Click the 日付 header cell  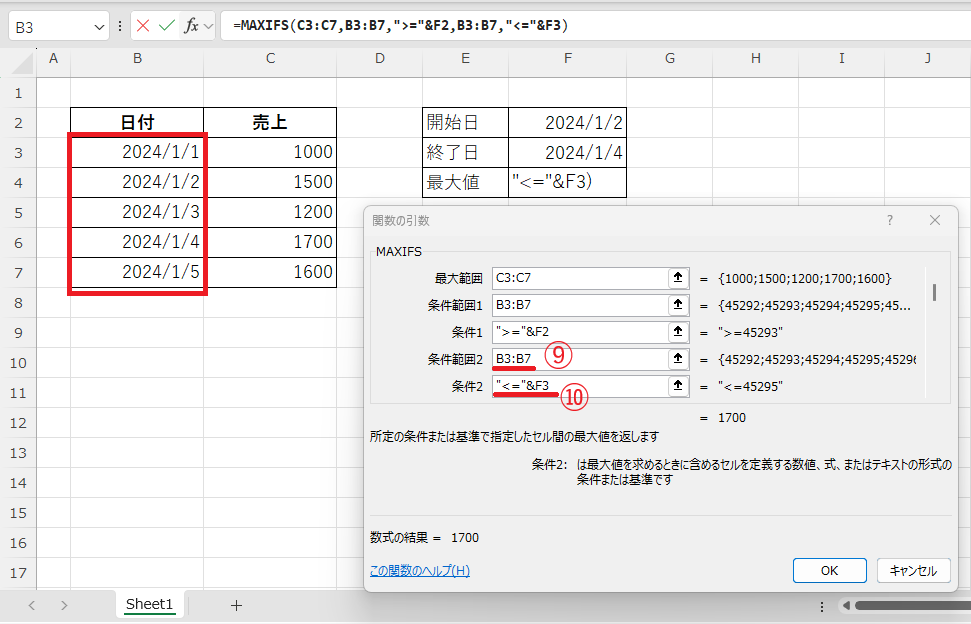coord(137,123)
